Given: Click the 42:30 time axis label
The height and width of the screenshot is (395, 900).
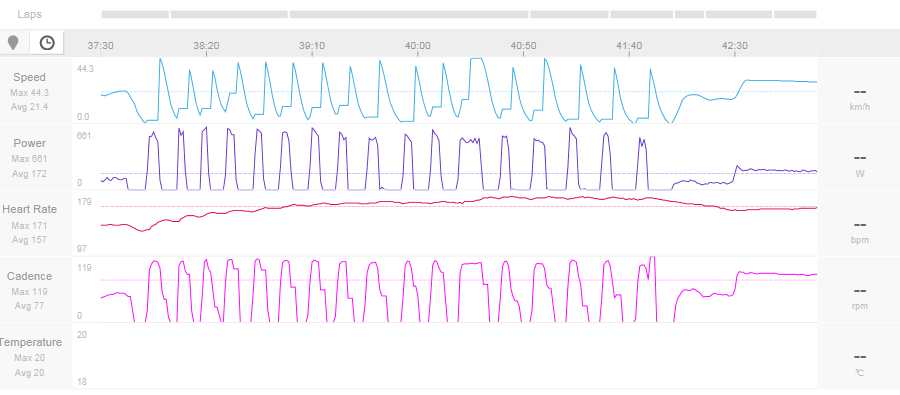Looking at the screenshot, I should (x=735, y=45).
